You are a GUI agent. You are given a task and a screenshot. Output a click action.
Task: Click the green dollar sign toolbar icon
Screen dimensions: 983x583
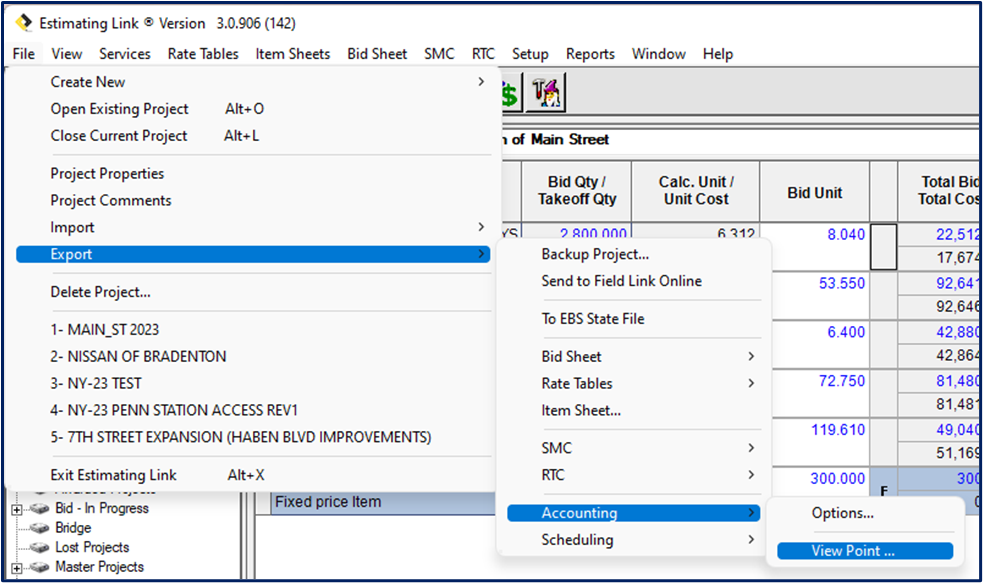(510, 94)
